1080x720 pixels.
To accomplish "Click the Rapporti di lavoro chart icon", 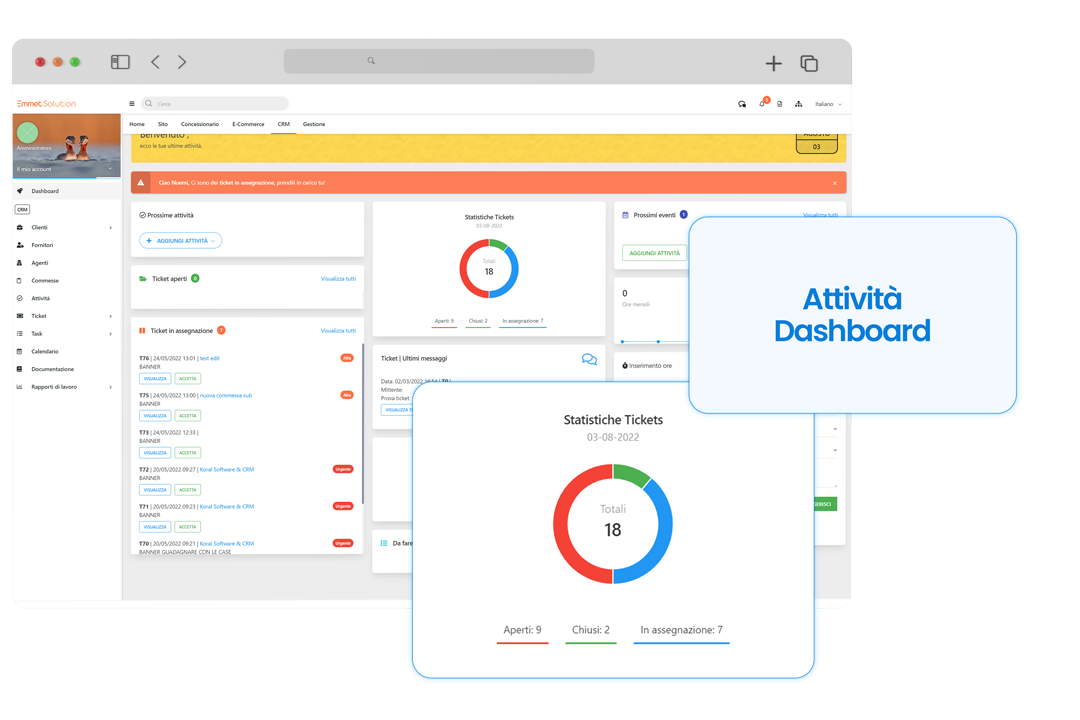I will (19, 387).
